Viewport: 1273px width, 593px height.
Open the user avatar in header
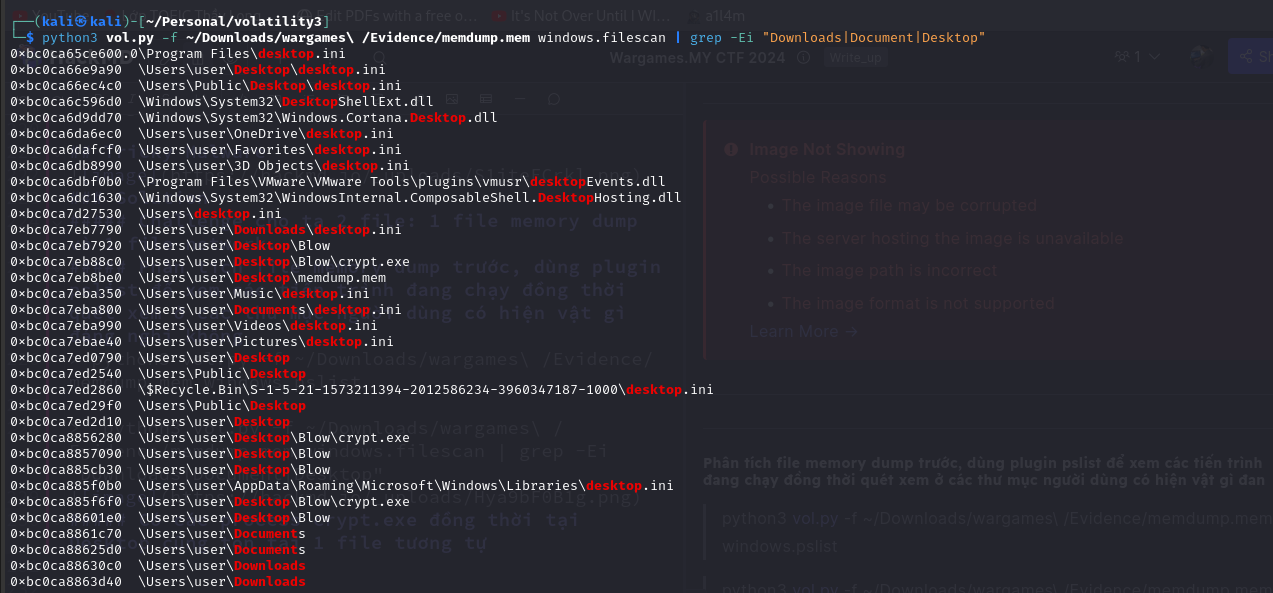pos(1201,57)
